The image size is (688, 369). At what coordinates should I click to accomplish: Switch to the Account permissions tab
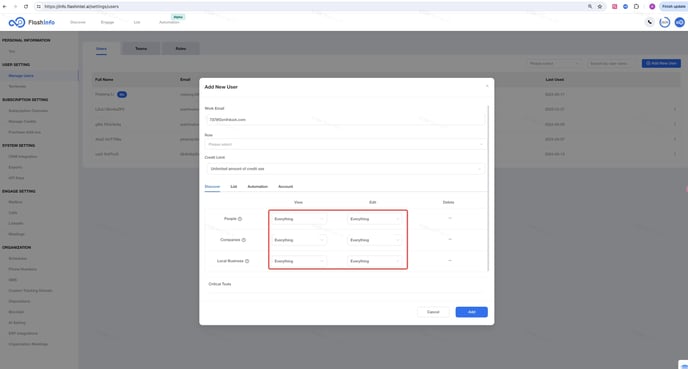[x=285, y=186]
